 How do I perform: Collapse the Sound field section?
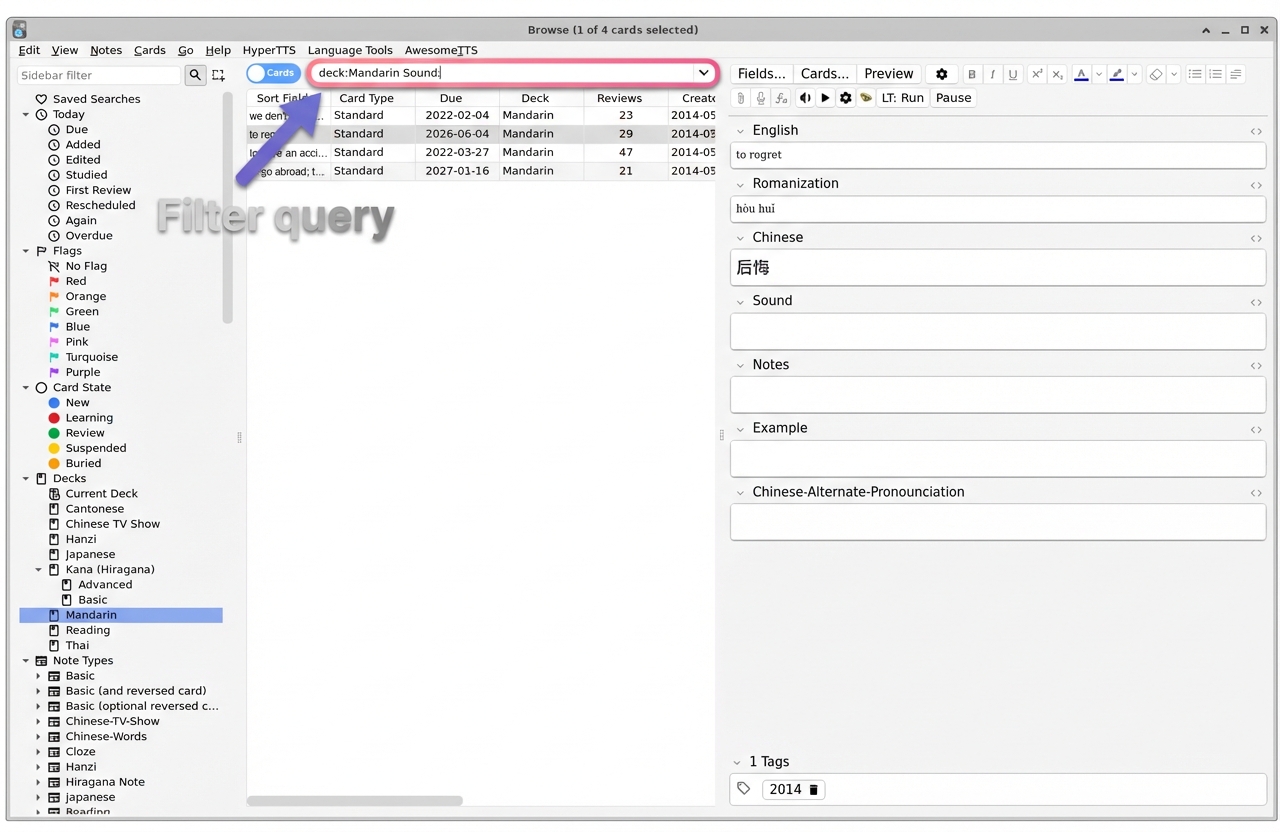pyautogui.click(x=739, y=301)
